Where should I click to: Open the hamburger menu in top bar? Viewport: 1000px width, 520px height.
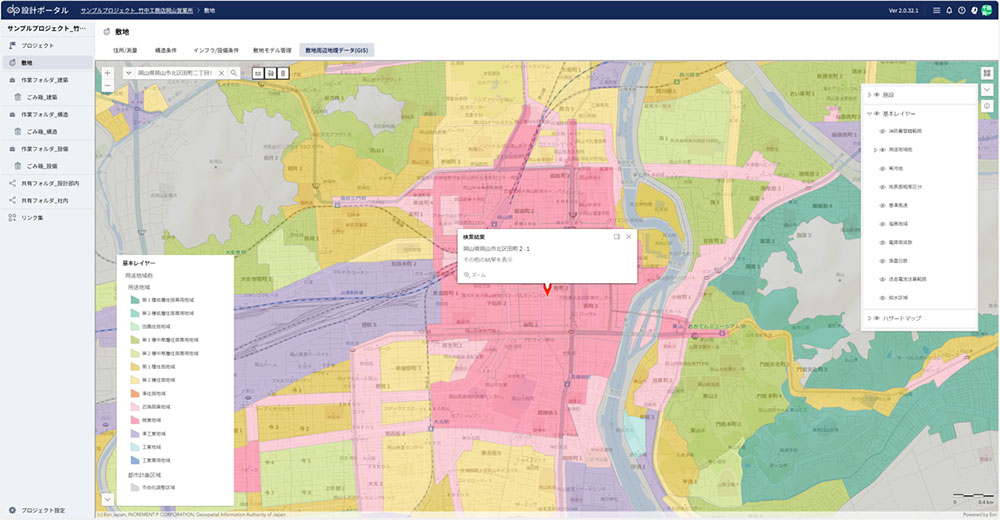pos(936,10)
